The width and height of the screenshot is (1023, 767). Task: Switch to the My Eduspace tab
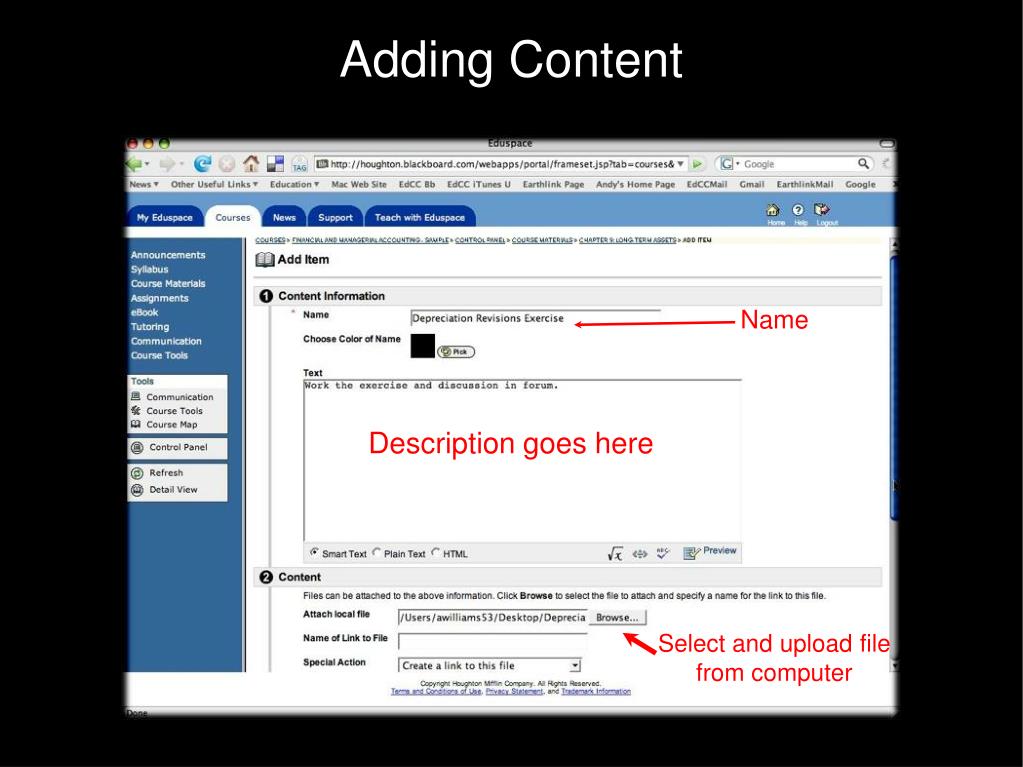pyautogui.click(x=164, y=217)
